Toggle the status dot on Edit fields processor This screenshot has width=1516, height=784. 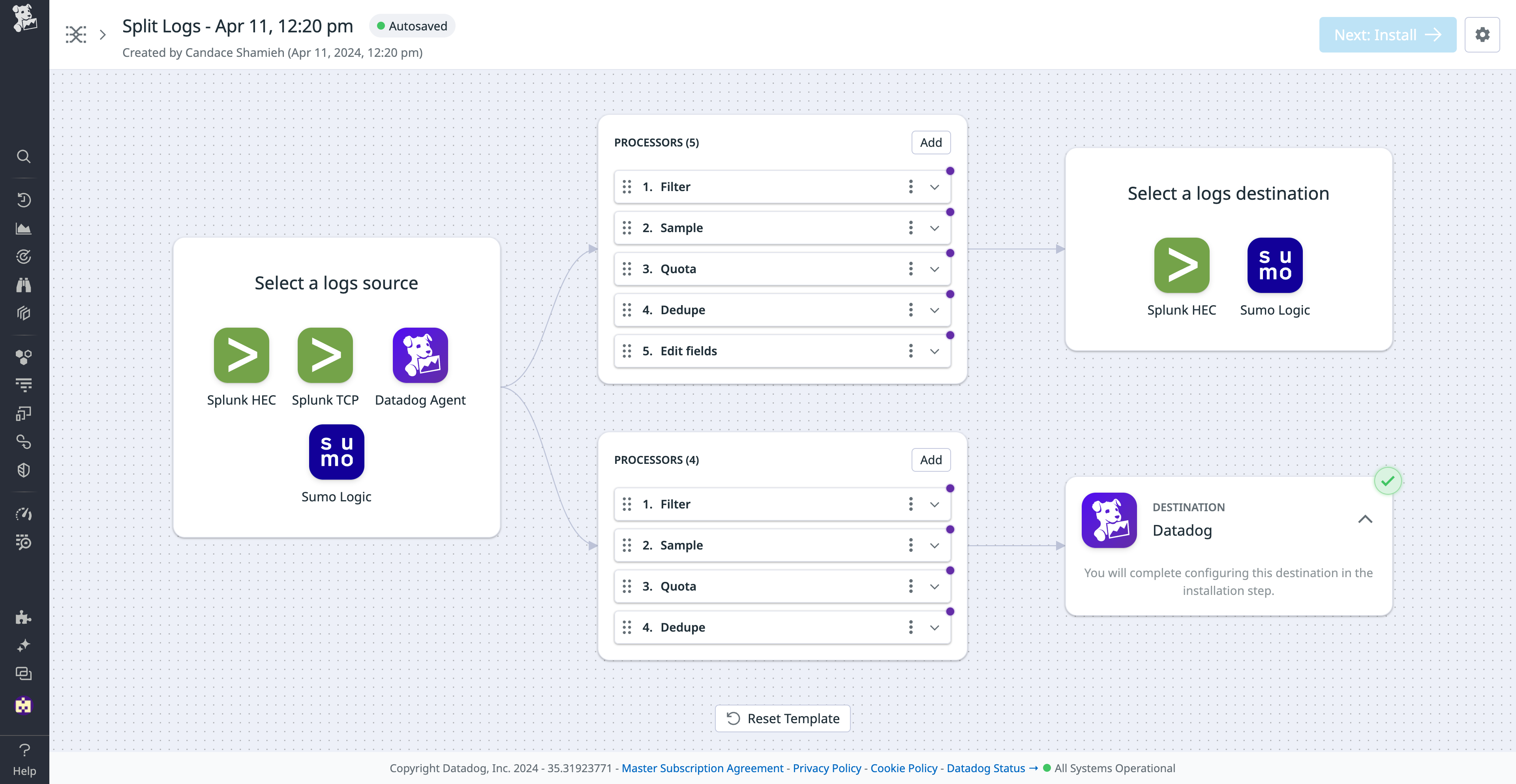pyautogui.click(x=951, y=334)
